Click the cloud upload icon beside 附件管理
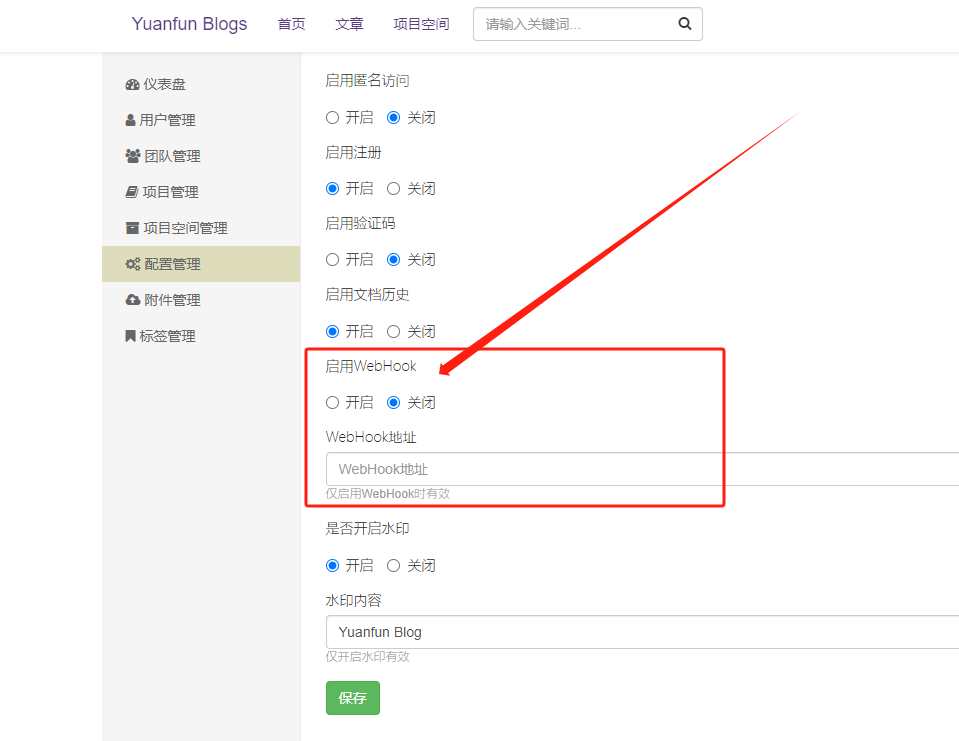The image size is (959, 741). point(132,301)
